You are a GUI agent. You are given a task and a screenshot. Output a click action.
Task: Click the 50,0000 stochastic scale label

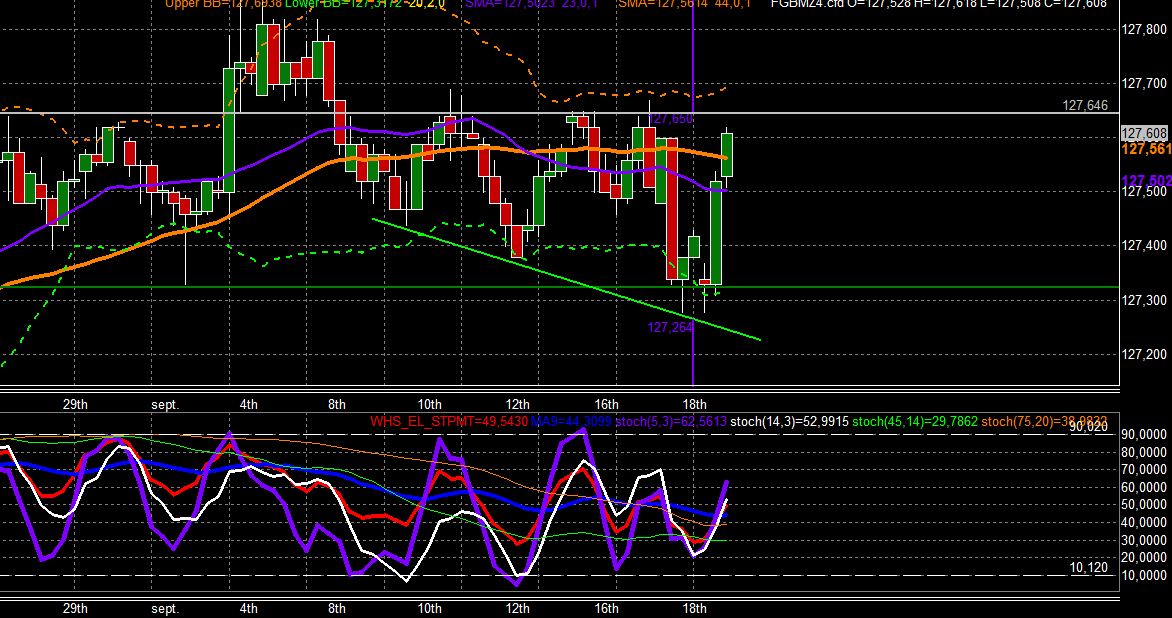1145,504
